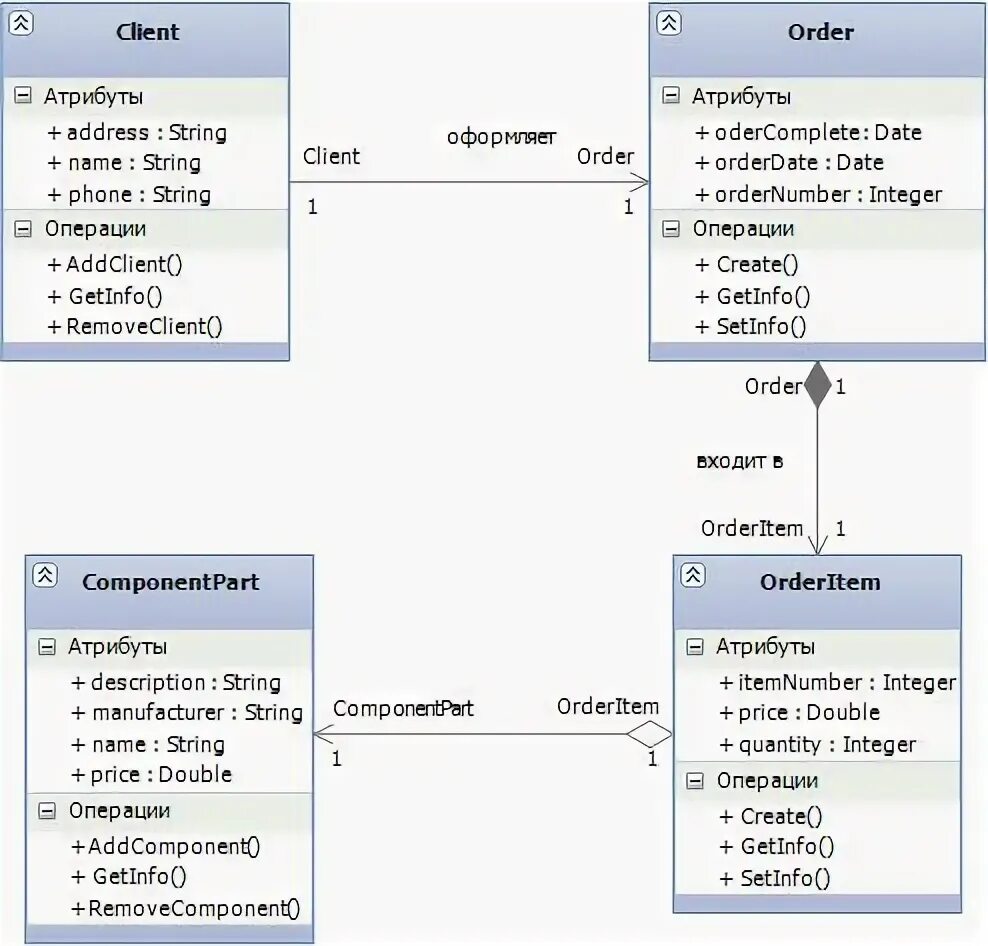The image size is (988, 946).
Task: Select the 'входит в' association label
Action: pyautogui.click(x=739, y=461)
